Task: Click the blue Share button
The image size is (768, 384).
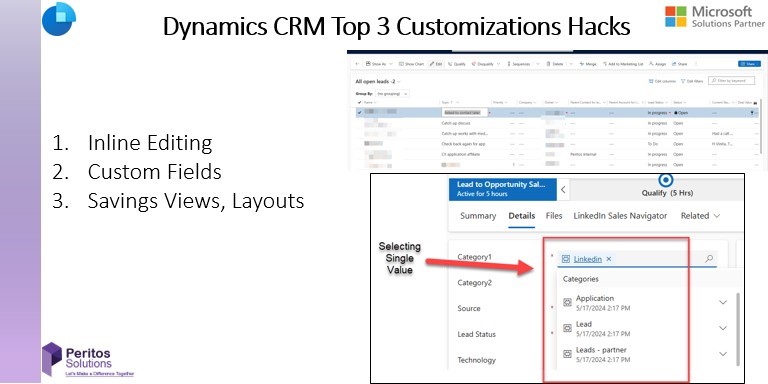Action: coord(749,64)
